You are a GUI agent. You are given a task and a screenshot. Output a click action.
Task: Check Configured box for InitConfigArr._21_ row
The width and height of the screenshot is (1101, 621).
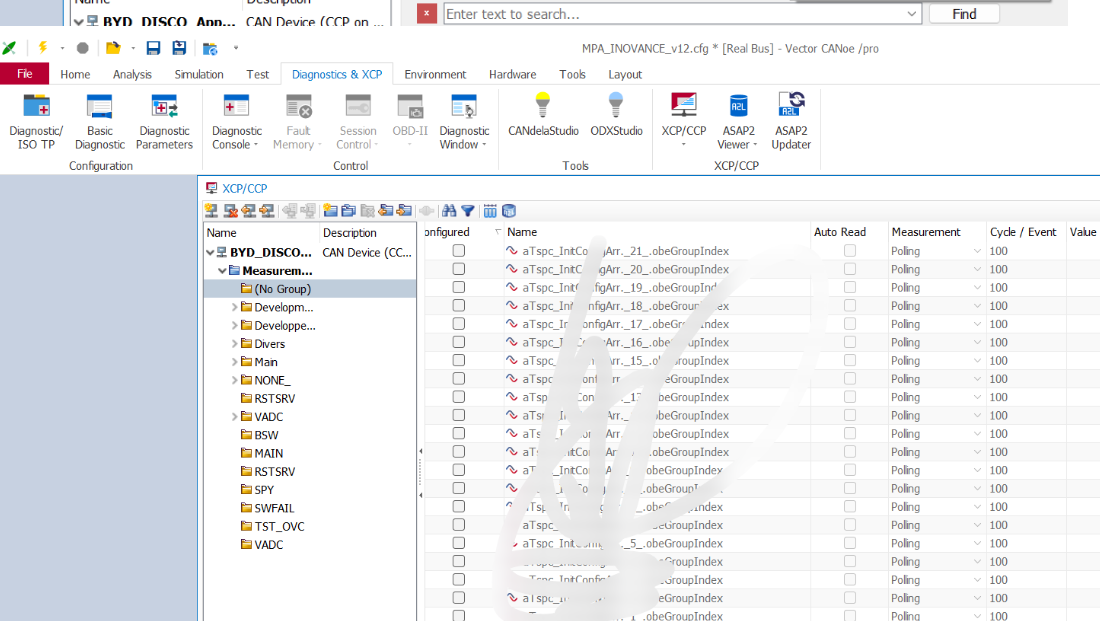coord(459,251)
